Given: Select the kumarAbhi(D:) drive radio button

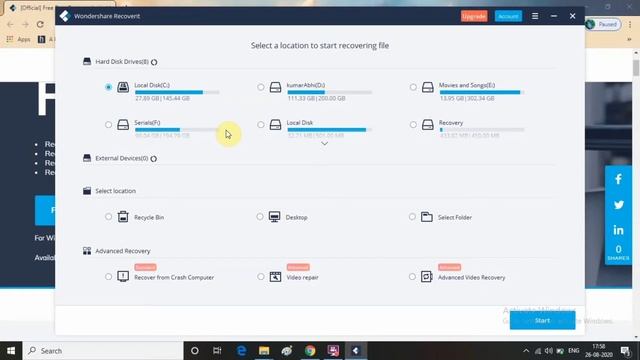Looking at the screenshot, I should tap(261, 87).
